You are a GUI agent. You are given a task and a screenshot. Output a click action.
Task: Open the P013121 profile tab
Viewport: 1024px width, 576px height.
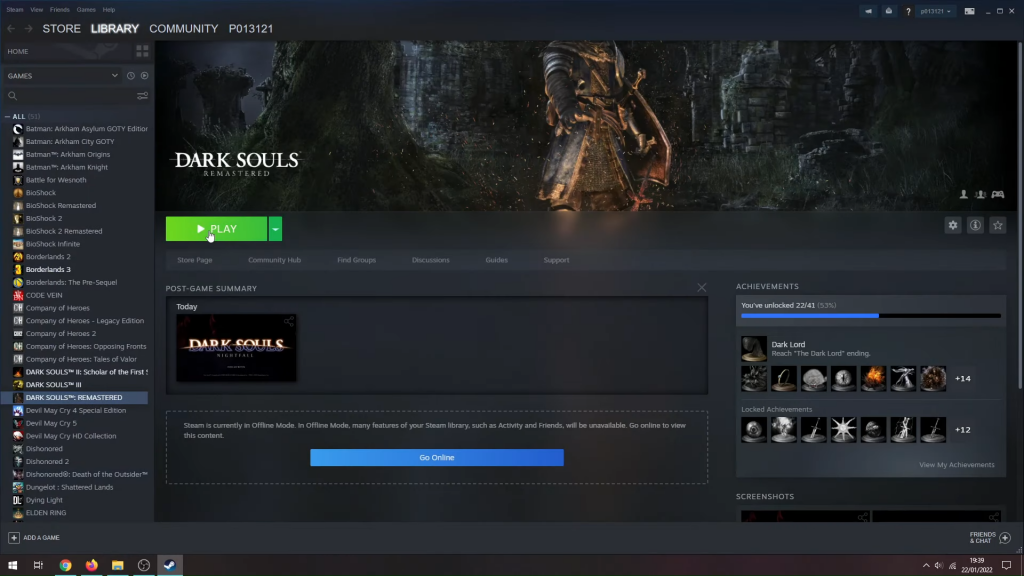tap(251, 29)
